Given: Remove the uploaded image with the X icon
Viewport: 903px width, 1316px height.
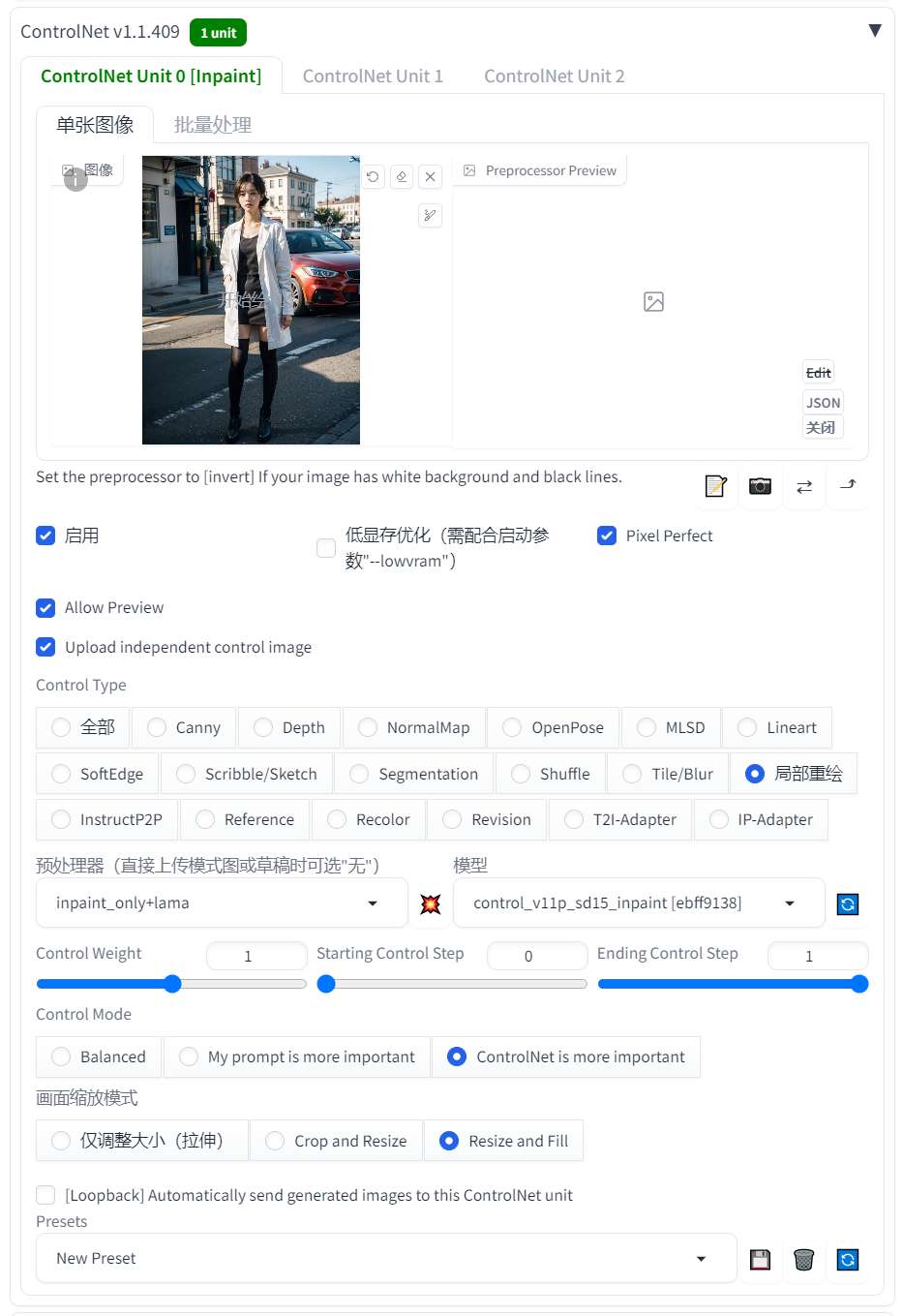Looking at the screenshot, I should (431, 176).
